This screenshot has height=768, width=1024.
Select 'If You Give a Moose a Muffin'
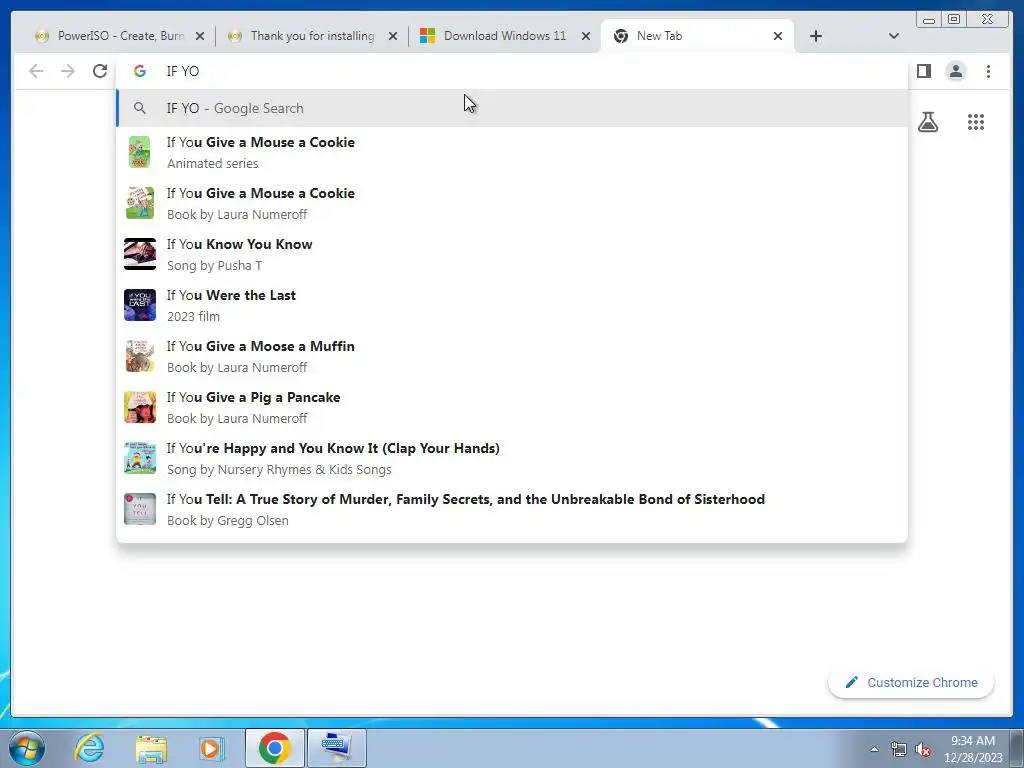point(512,356)
